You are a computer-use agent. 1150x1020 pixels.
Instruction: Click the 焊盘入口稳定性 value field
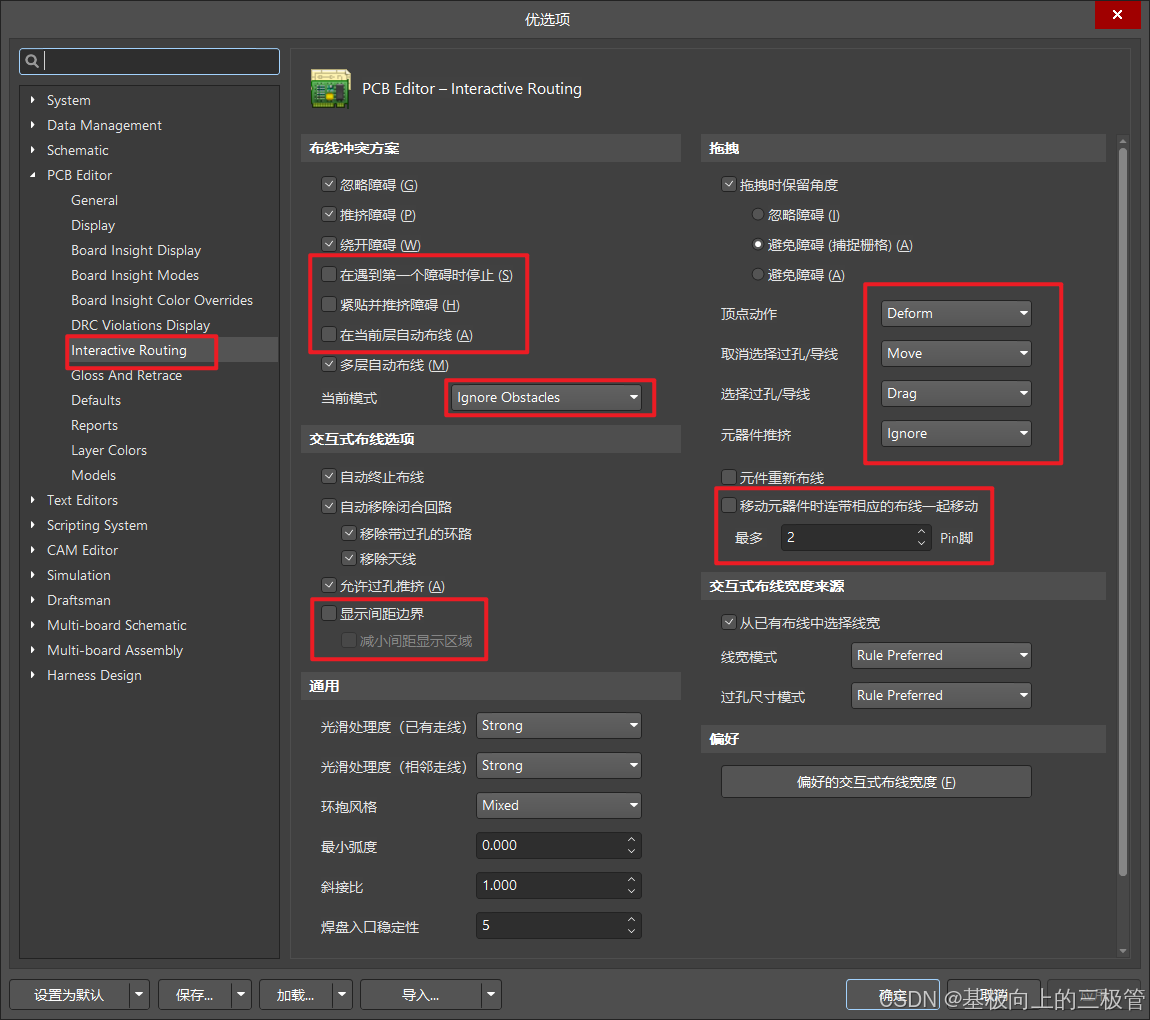click(559, 925)
